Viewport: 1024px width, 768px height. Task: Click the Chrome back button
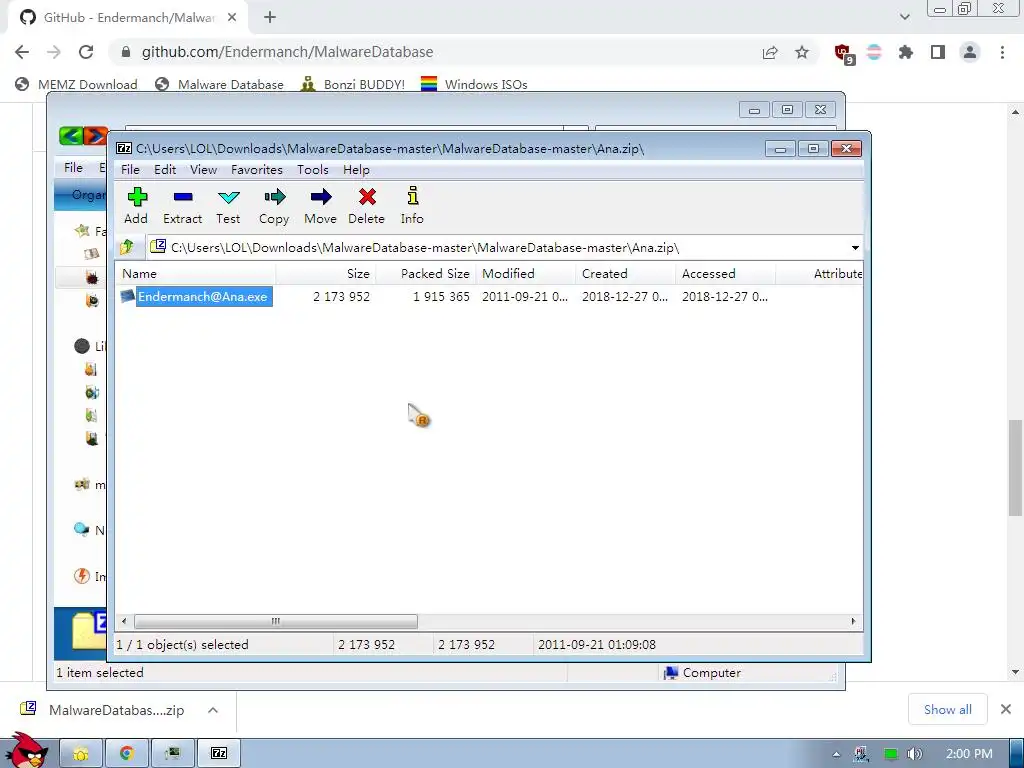tap(22, 52)
